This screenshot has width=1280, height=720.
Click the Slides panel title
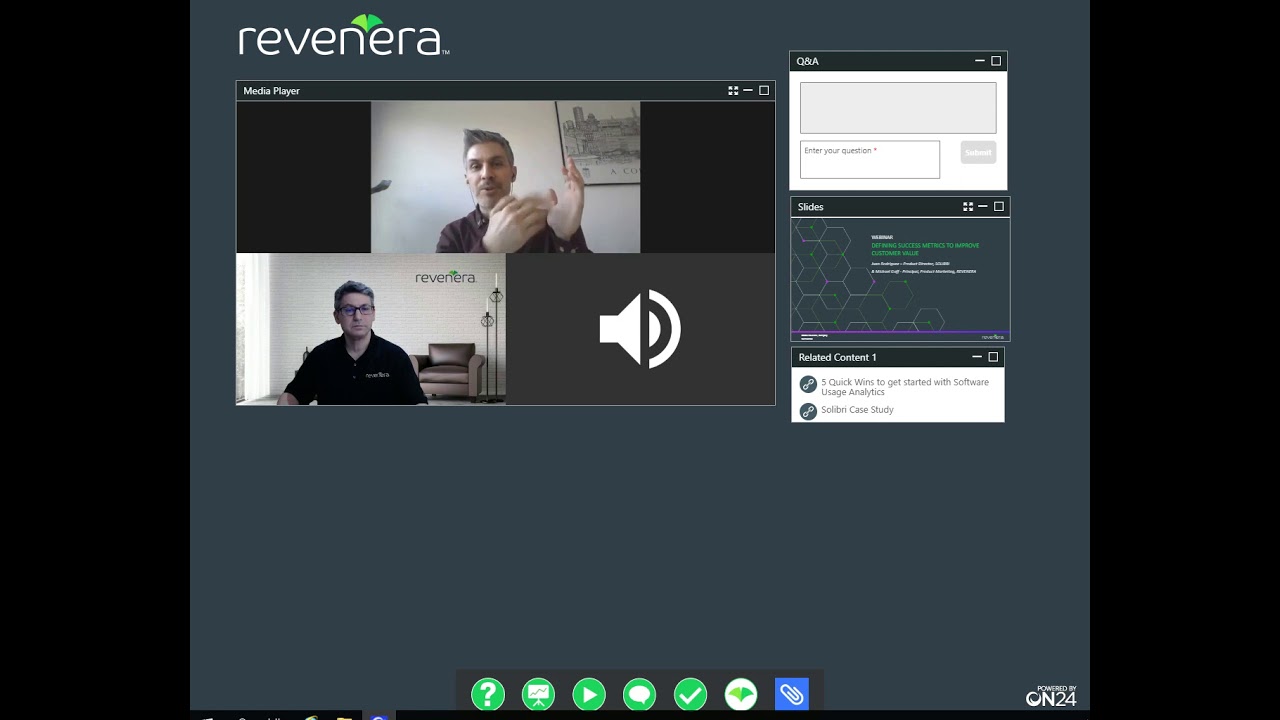pyautogui.click(x=811, y=207)
